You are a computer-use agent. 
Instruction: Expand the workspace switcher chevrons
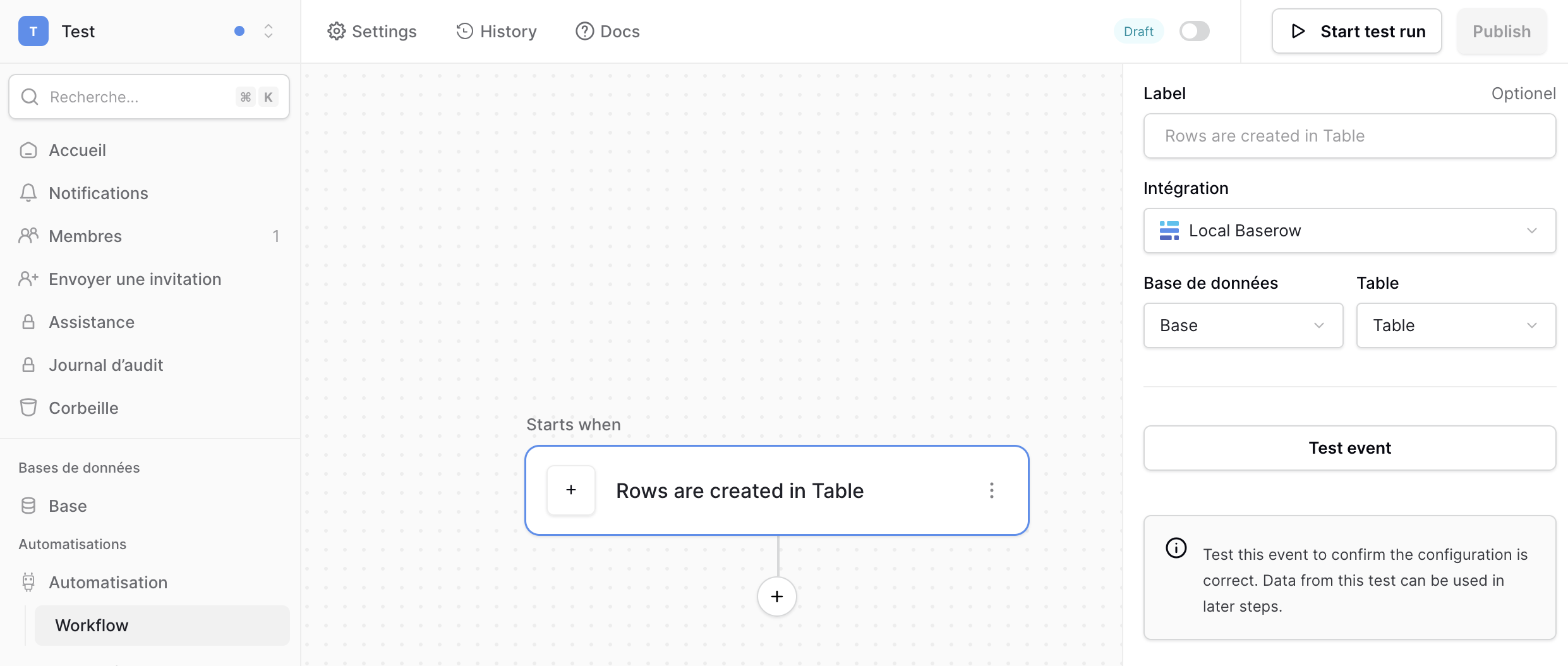(x=268, y=31)
